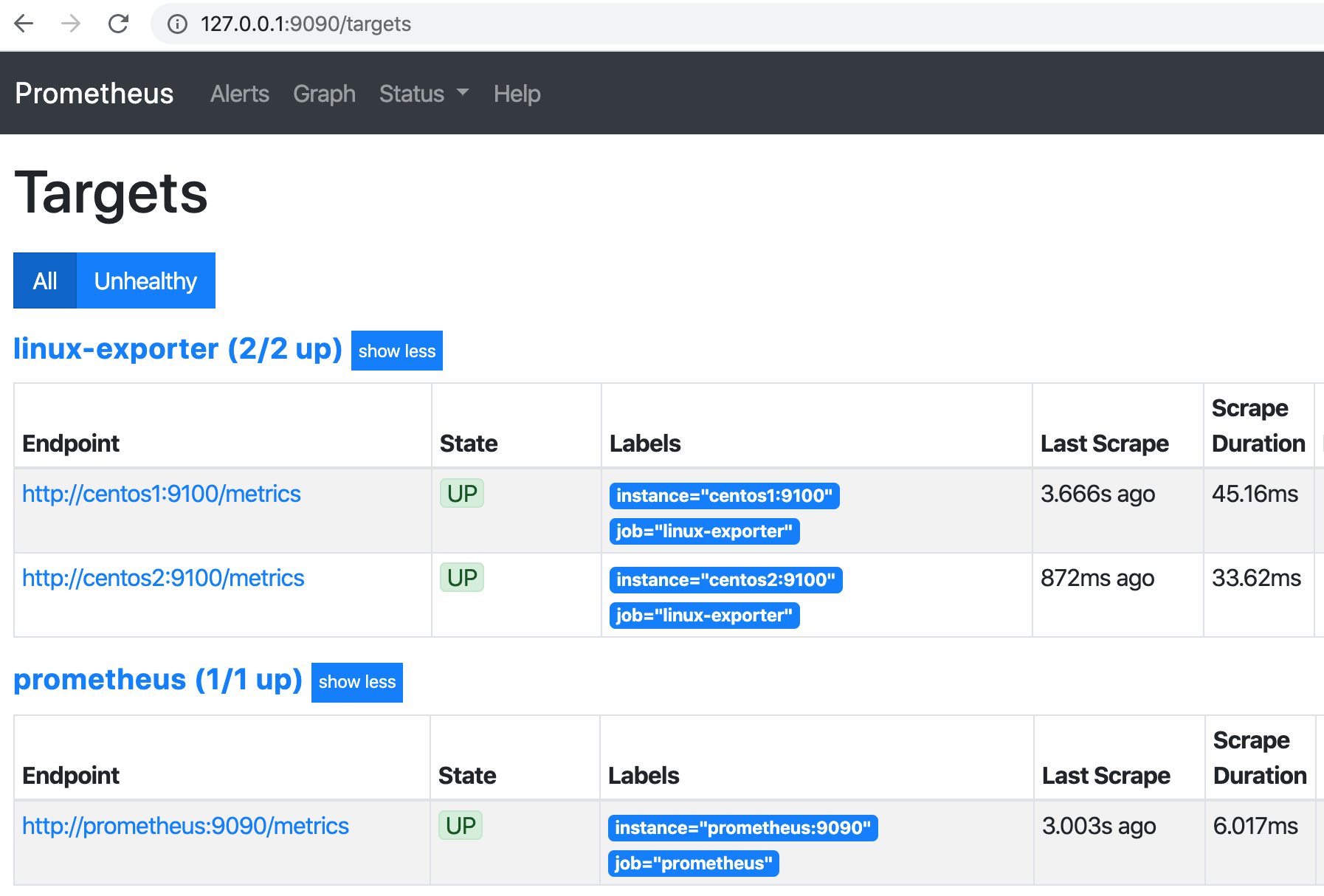Open the prometheus:9090 metrics endpoint
The width and height of the screenshot is (1324, 896).
[x=185, y=826]
